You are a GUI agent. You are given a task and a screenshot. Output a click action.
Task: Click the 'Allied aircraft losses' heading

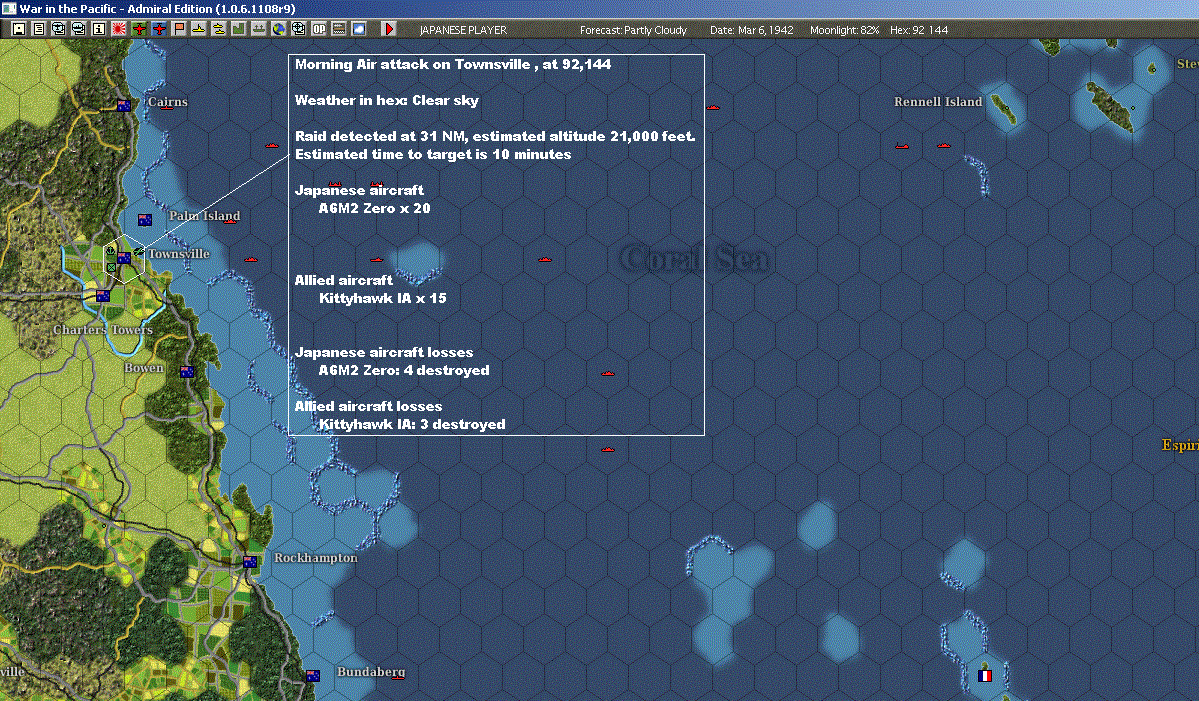[x=369, y=406]
